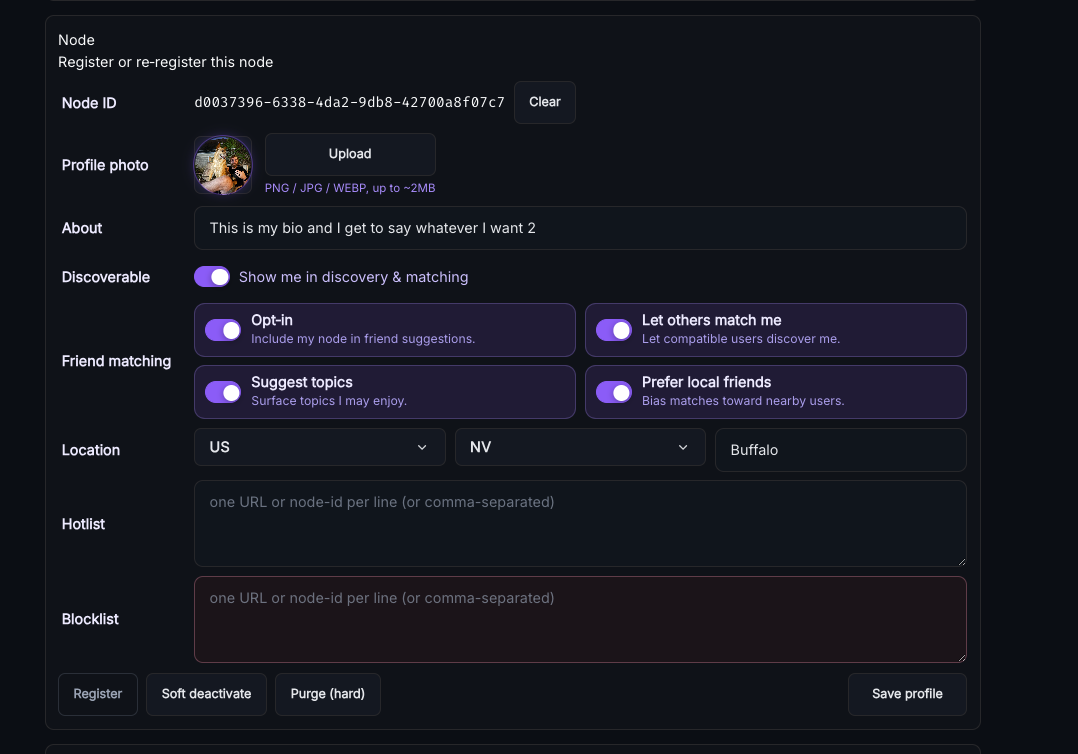Click the state dropdown chevron arrow
The height and width of the screenshot is (754, 1078).
click(x=683, y=447)
